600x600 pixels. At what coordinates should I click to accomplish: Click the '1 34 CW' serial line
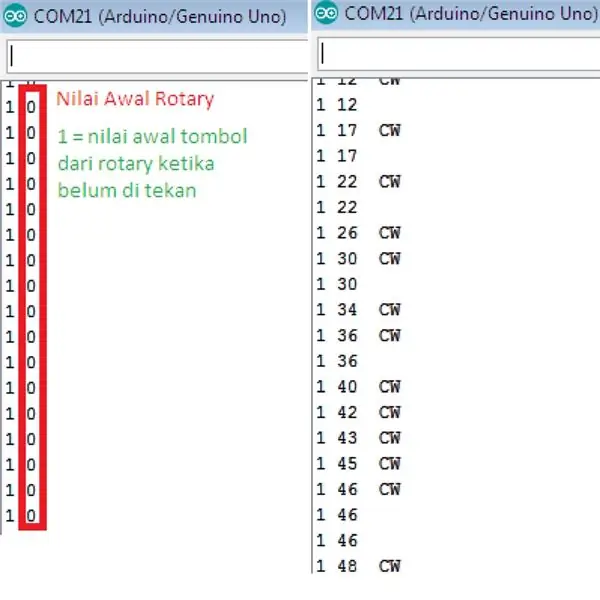[359, 310]
